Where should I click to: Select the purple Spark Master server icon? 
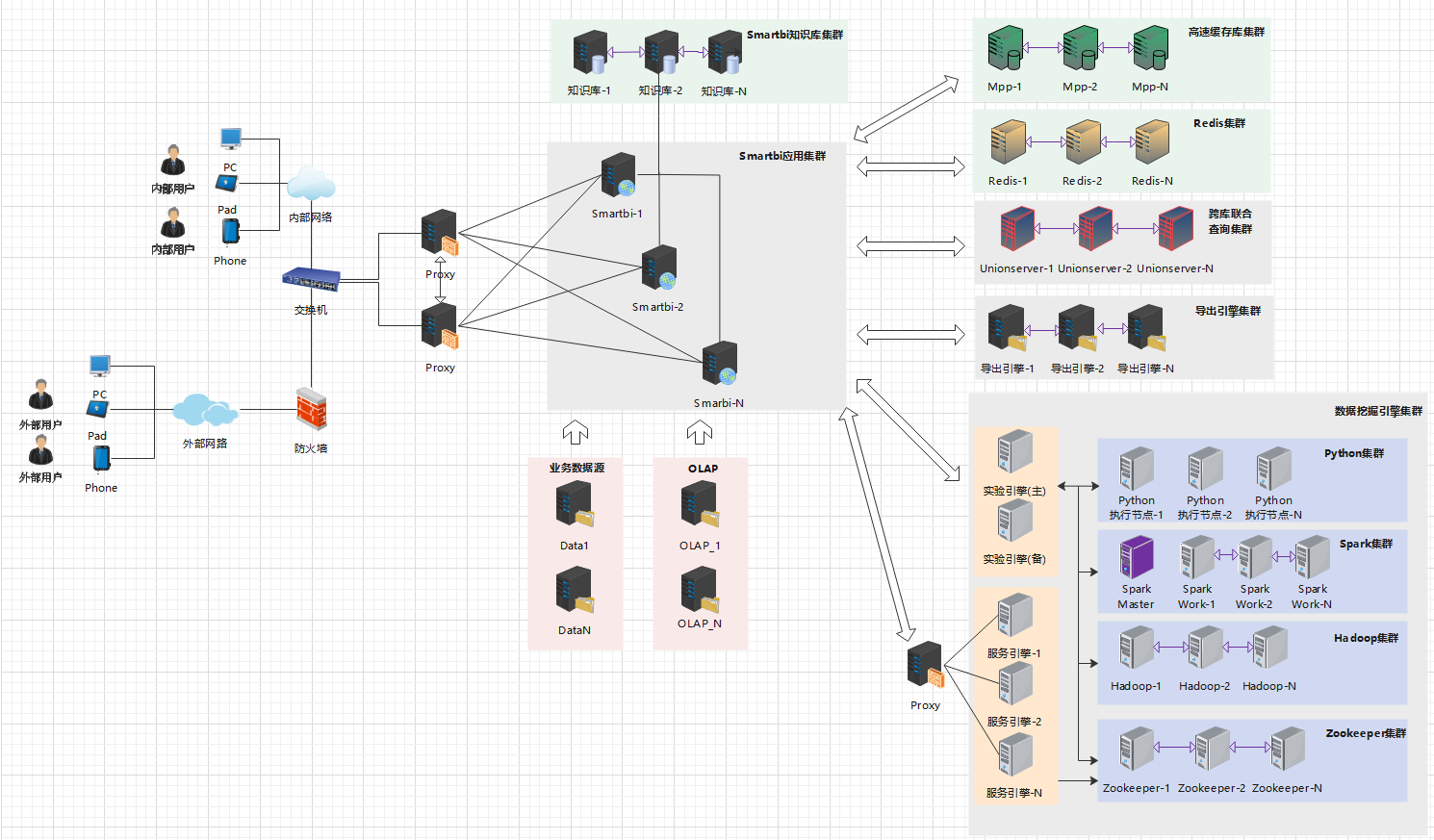(x=1137, y=557)
